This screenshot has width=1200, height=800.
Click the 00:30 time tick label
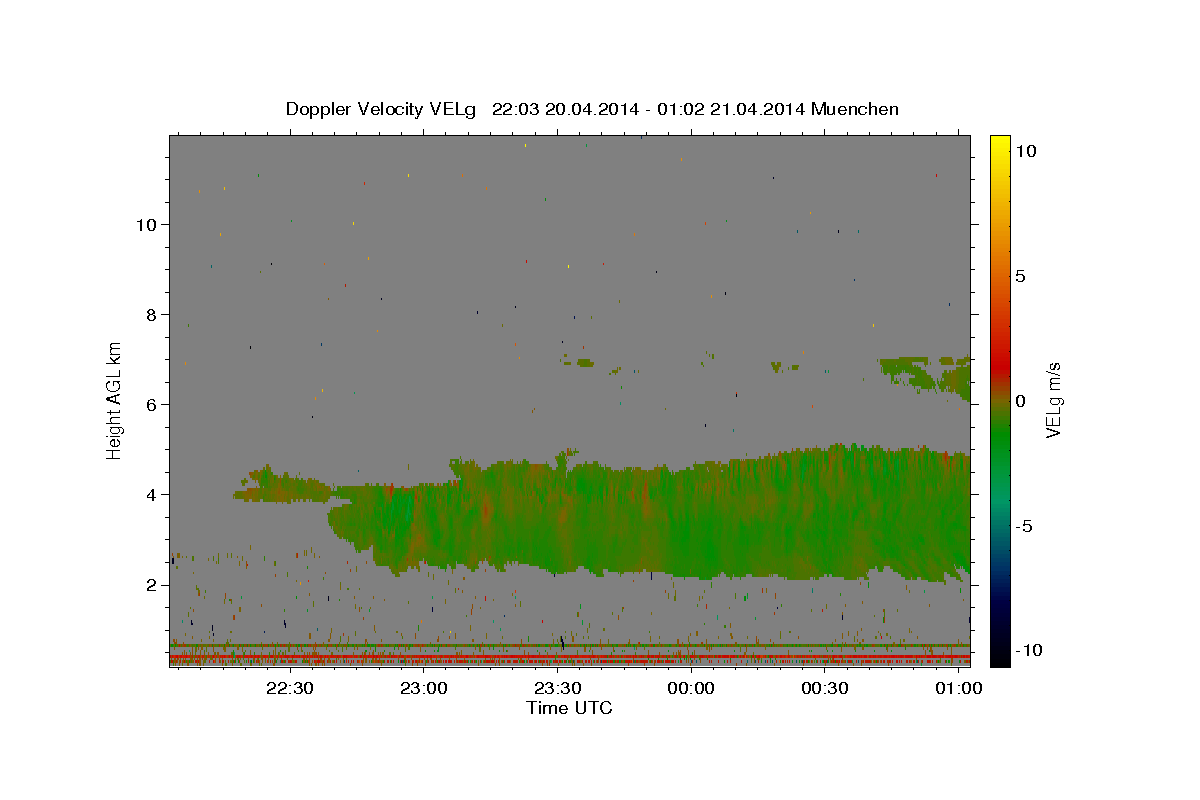(825, 688)
